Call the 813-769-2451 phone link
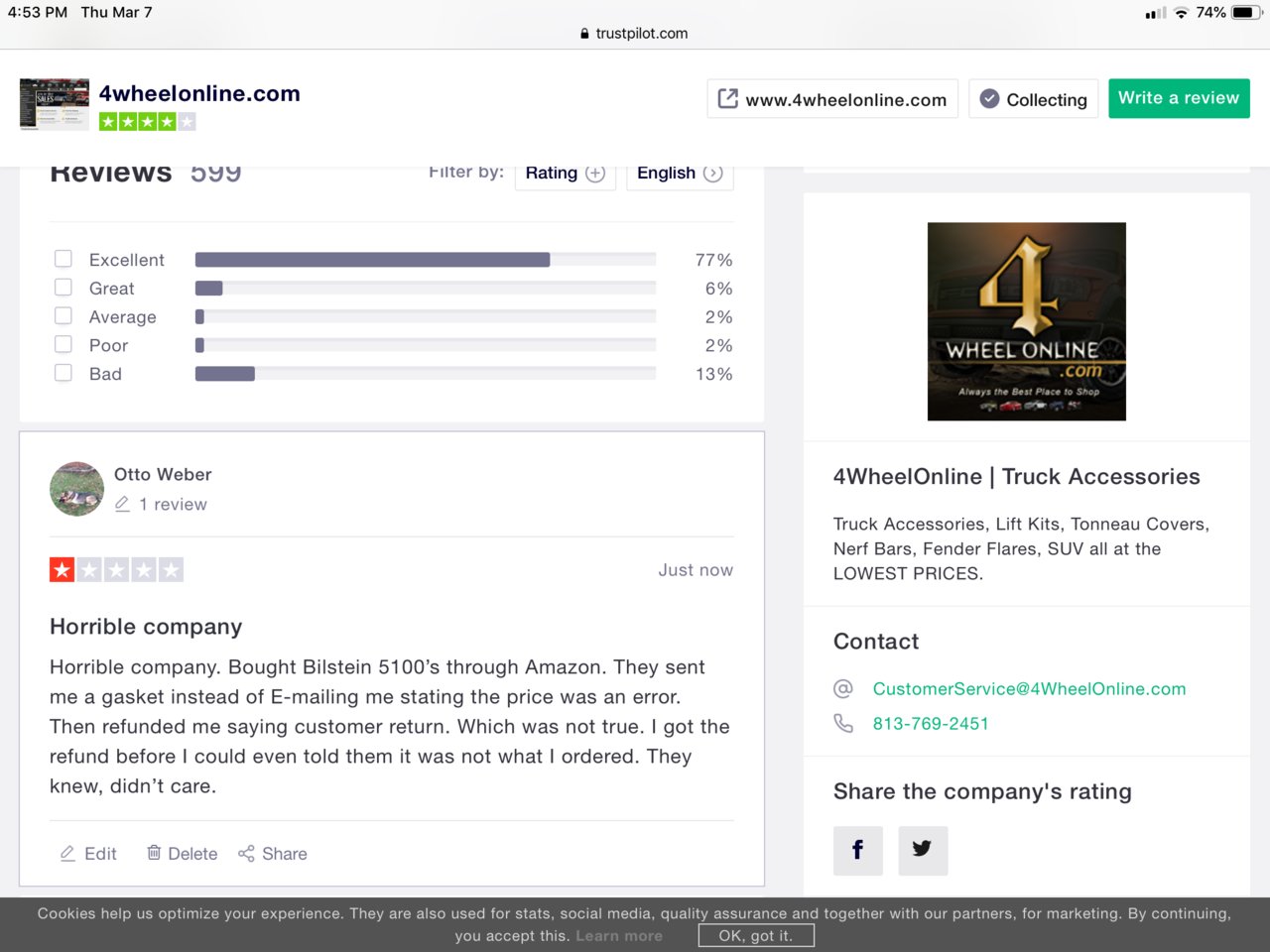The height and width of the screenshot is (952, 1270). click(x=931, y=723)
